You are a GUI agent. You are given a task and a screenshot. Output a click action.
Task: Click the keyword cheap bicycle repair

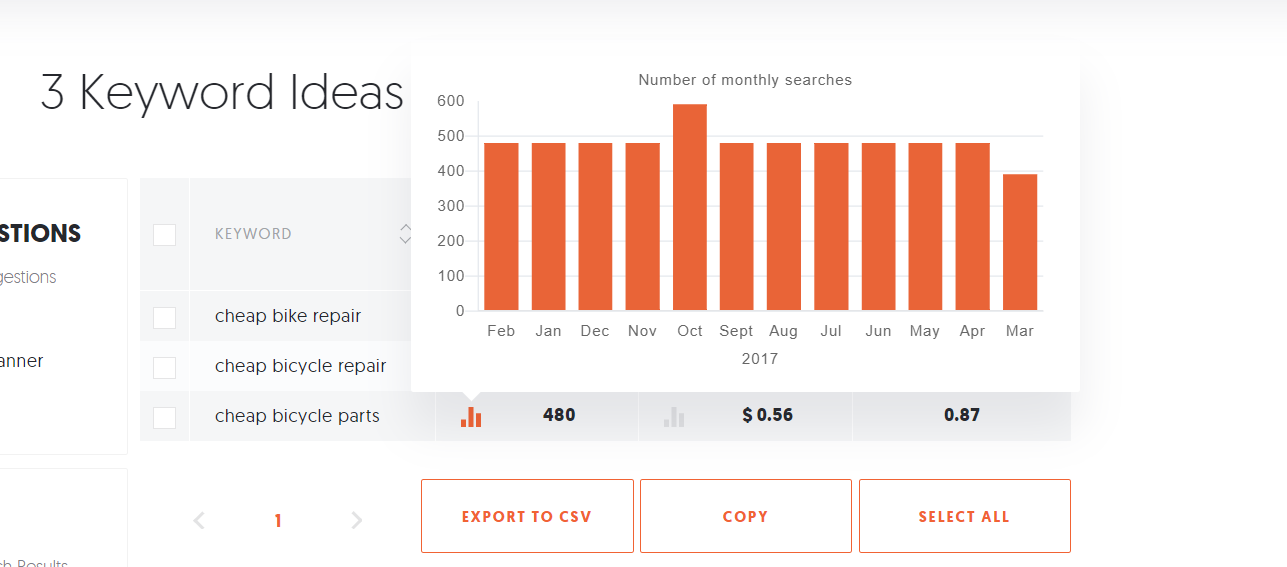pos(301,366)
